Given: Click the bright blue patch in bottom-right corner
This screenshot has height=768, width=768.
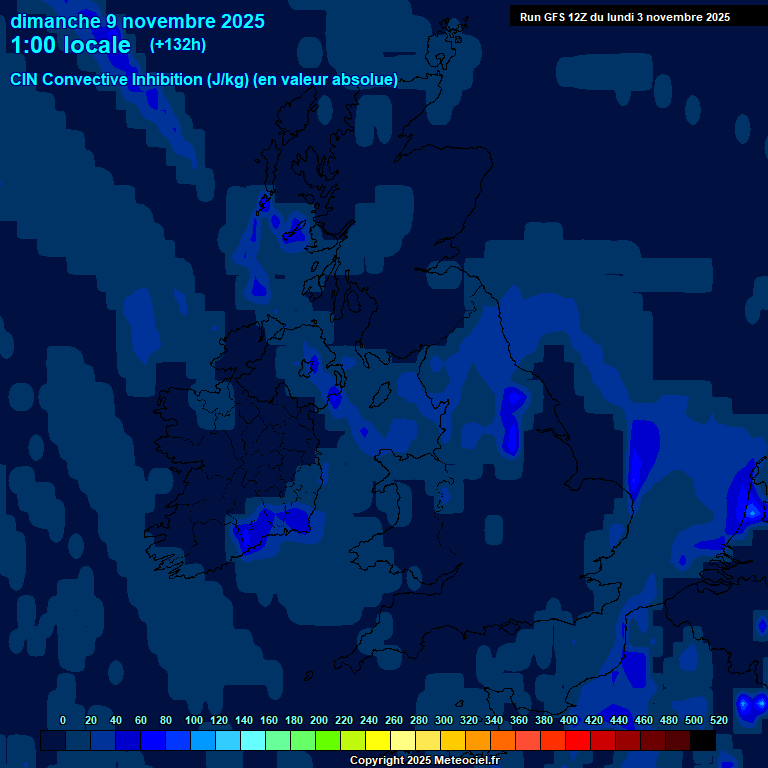Looking at the screenshot, I should pyautogui.click(x=748, y=706).
